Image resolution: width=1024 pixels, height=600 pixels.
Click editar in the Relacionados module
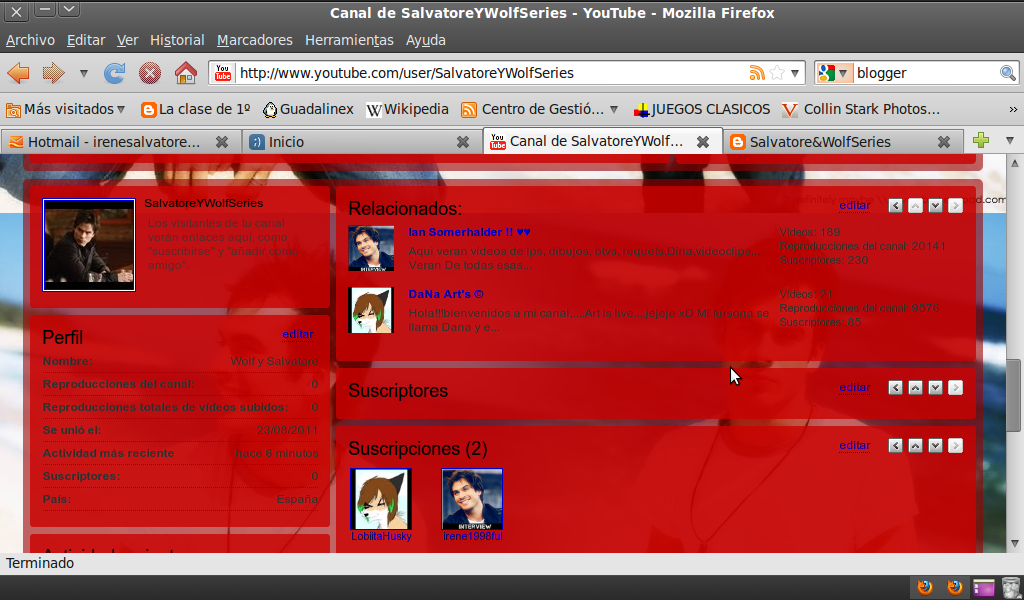(854, 205)
